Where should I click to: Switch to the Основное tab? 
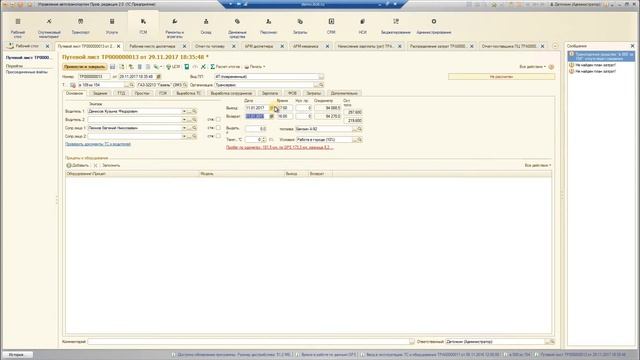point(75,93)
